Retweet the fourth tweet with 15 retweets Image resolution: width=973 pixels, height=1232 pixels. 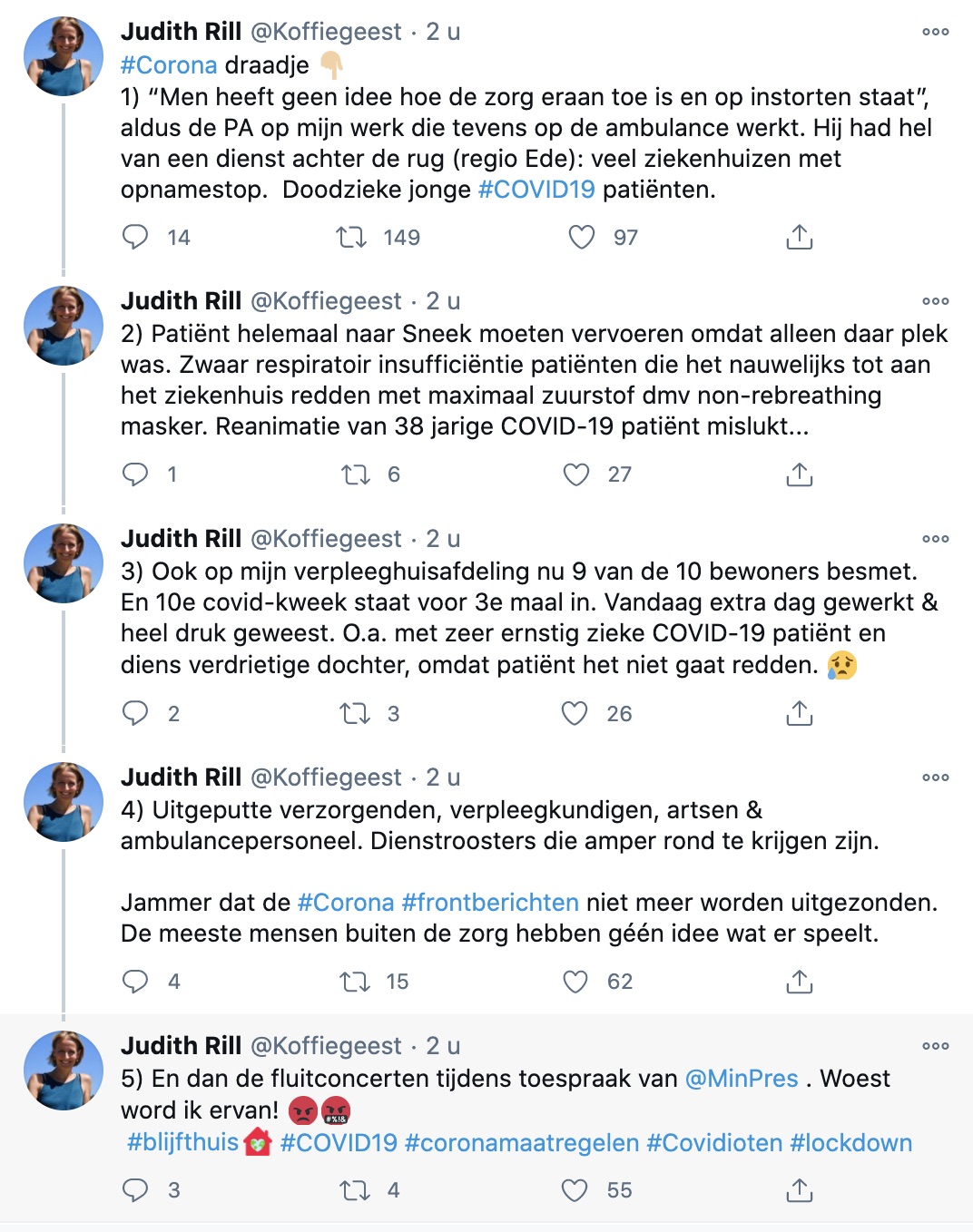tap(354, 982)
